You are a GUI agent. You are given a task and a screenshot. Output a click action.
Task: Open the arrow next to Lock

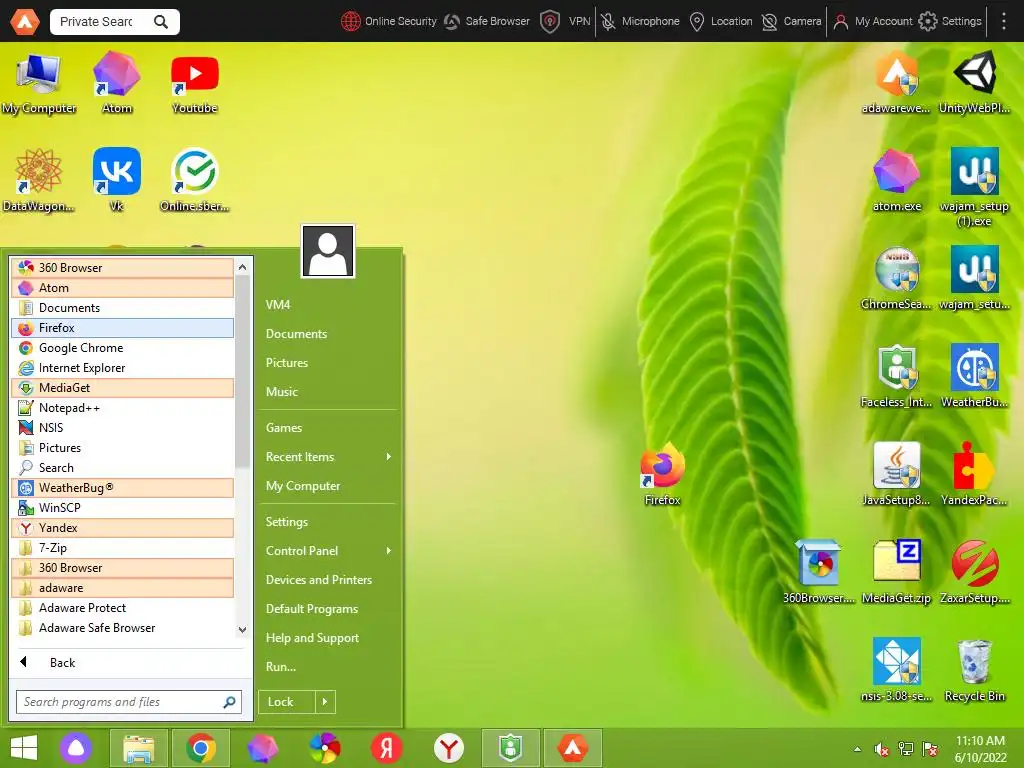(x=325, y=701)
